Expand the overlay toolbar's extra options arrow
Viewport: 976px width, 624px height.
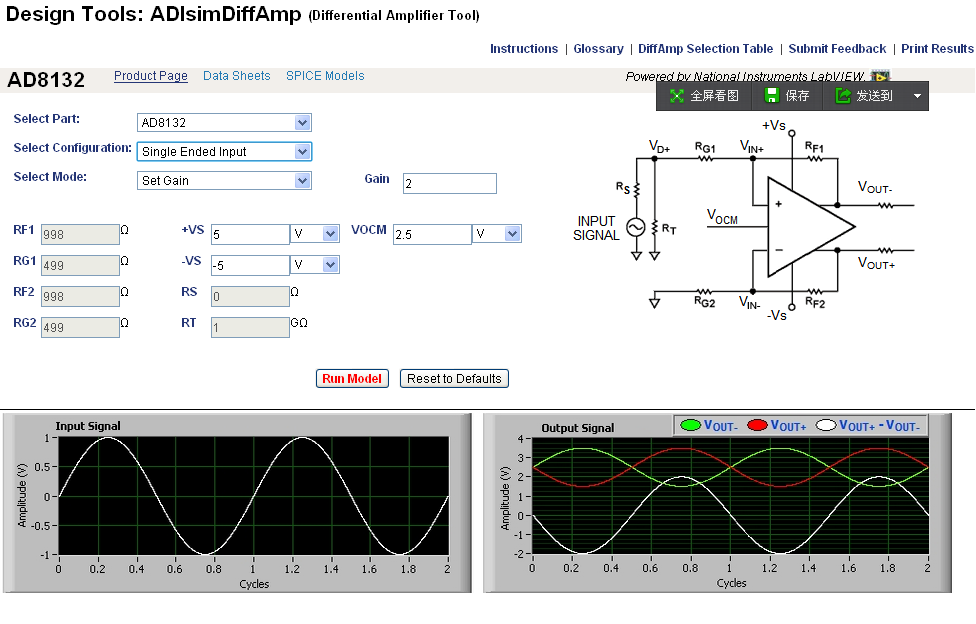tap(917, 96)
